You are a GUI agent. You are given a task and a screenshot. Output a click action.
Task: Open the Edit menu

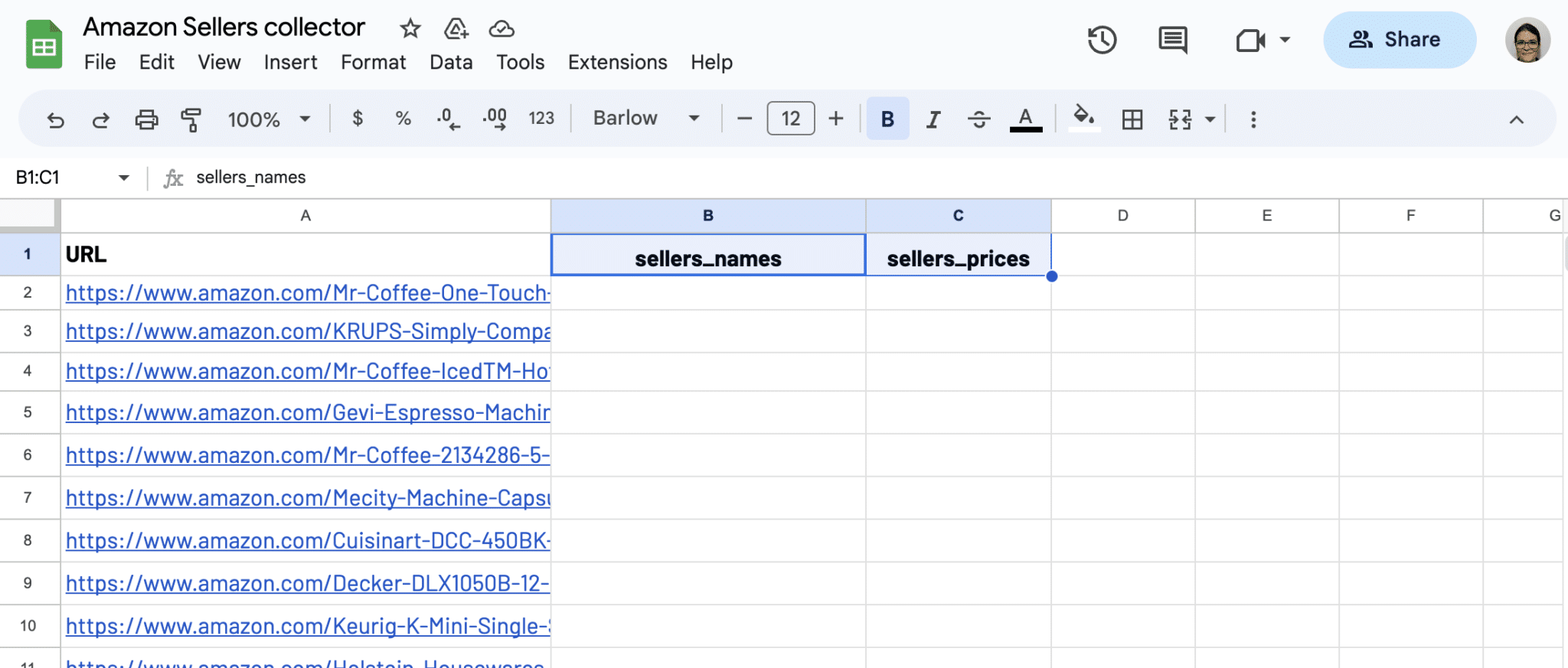tap(157, 62)
